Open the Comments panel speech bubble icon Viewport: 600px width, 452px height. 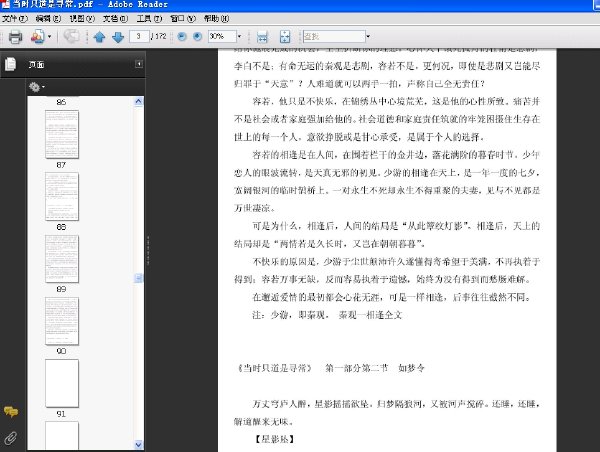pos(11,412)
